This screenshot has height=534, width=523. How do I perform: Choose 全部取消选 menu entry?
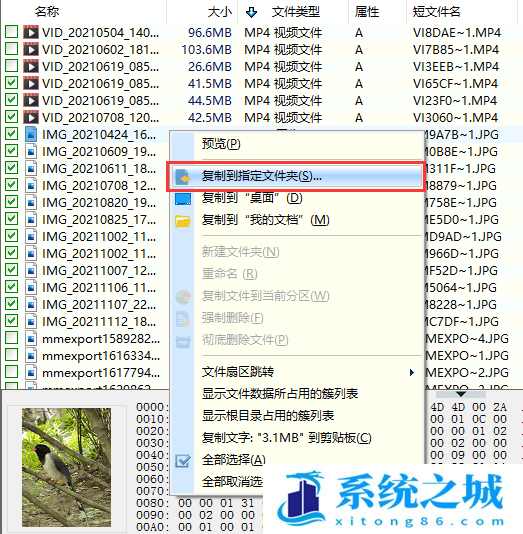pyautogui.click(x=232, y=482)
